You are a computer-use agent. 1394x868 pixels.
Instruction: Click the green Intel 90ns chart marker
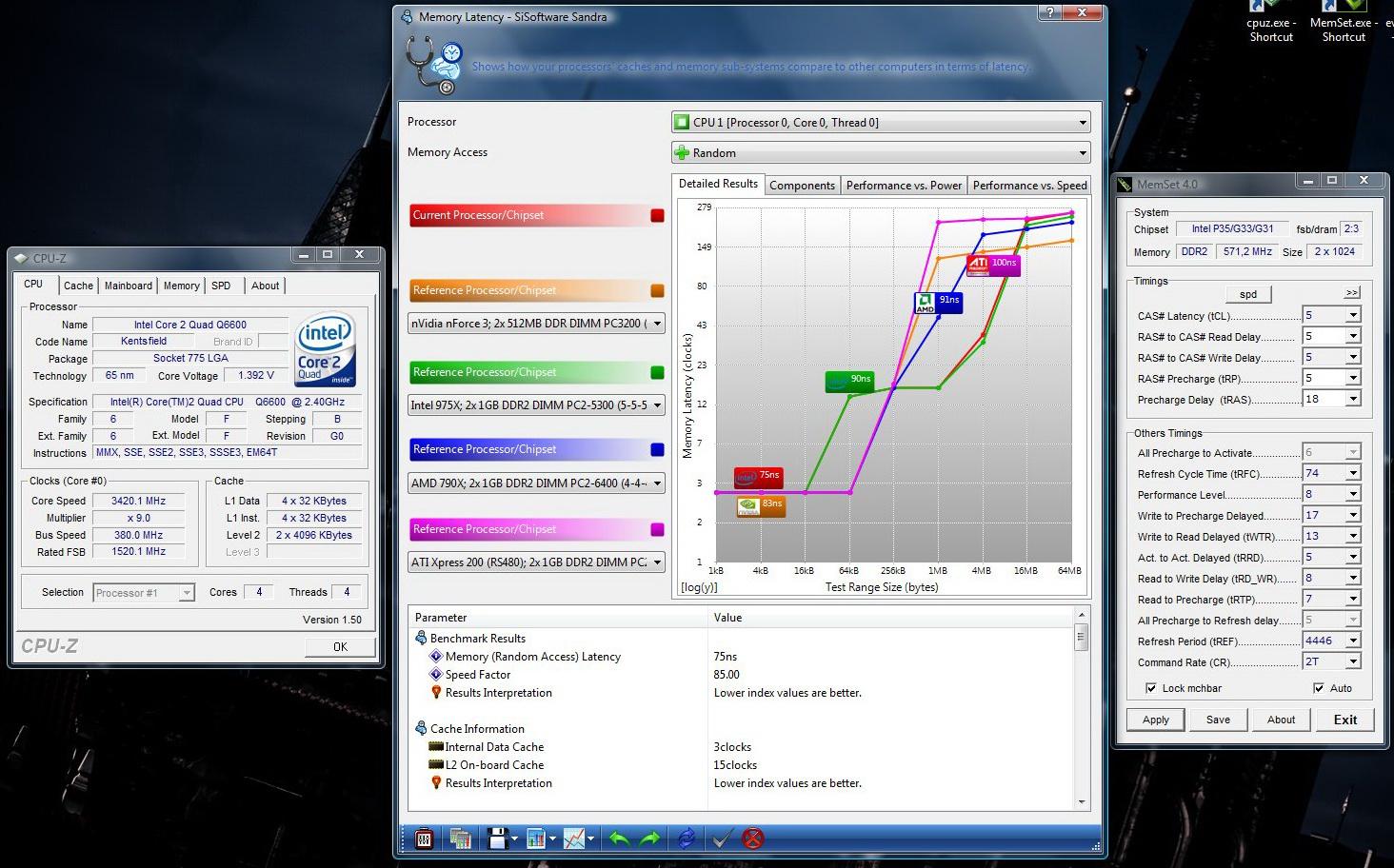point(849,381)
